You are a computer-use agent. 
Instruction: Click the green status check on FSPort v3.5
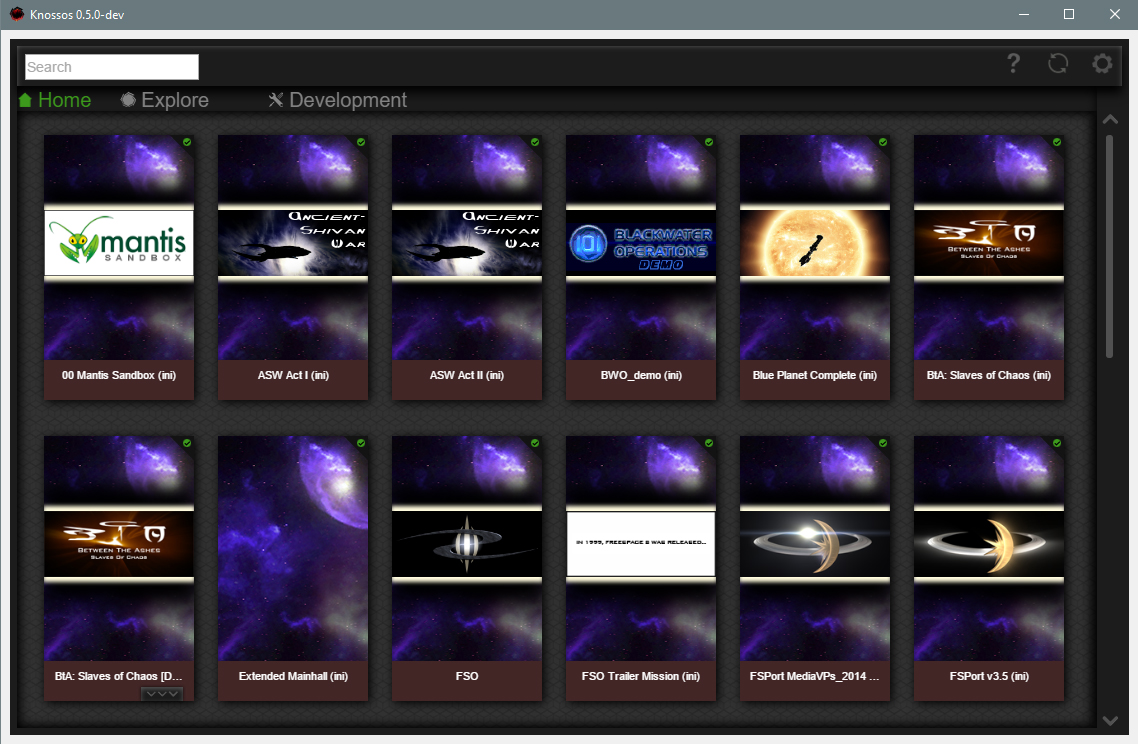pyautogui.click(x=1057, y=443)
